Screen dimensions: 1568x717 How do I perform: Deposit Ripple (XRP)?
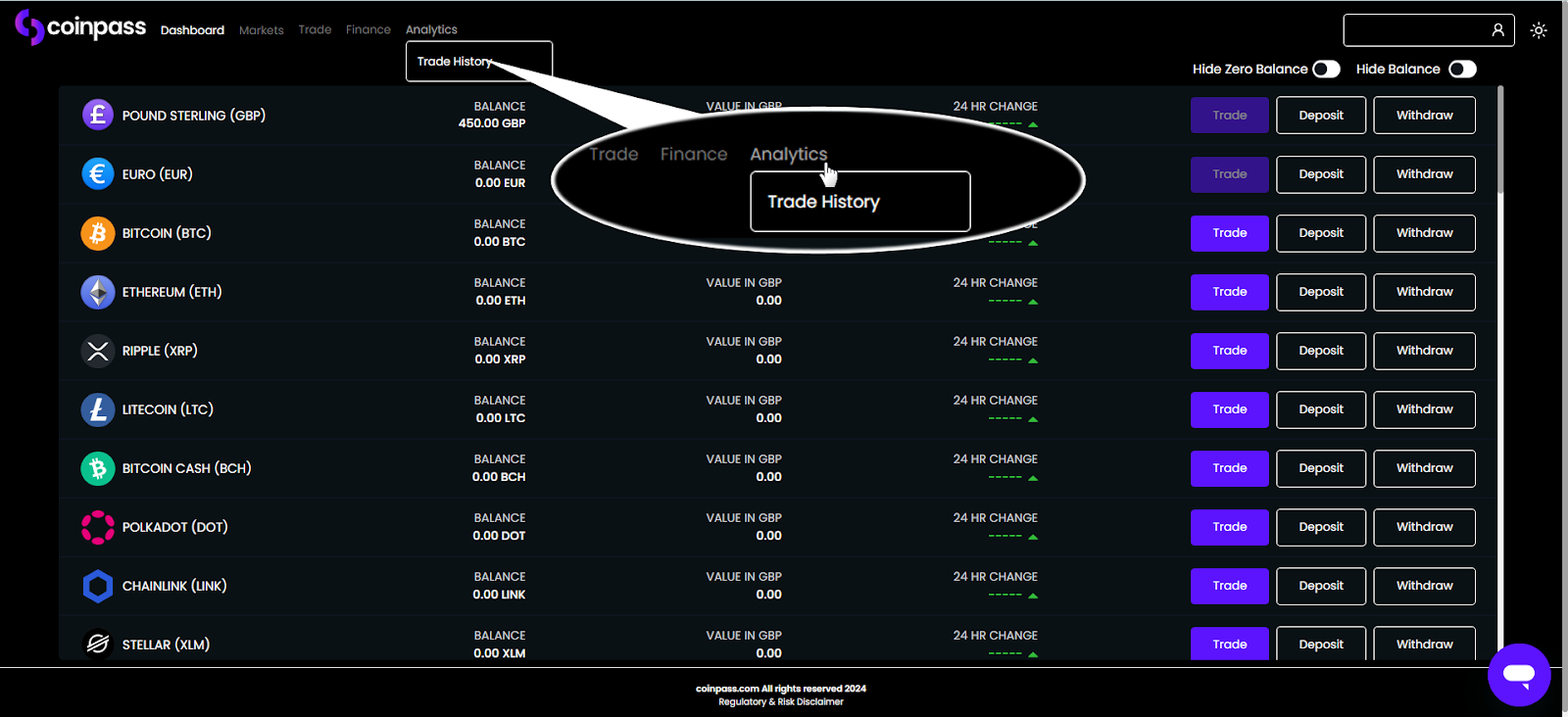[1321, 351]
